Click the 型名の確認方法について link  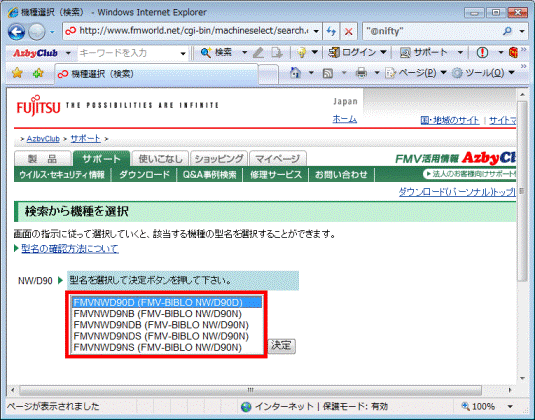coord(70,248)
